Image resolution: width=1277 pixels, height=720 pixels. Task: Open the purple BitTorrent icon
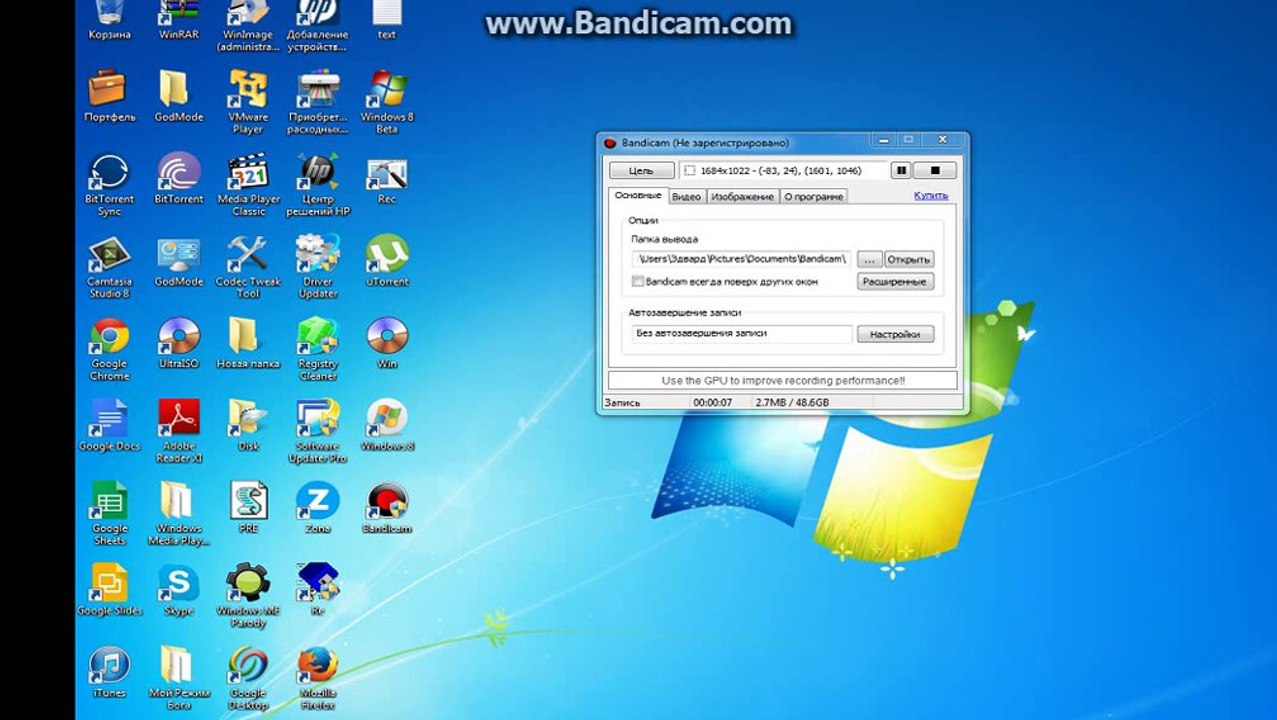[x=178, y=180]
